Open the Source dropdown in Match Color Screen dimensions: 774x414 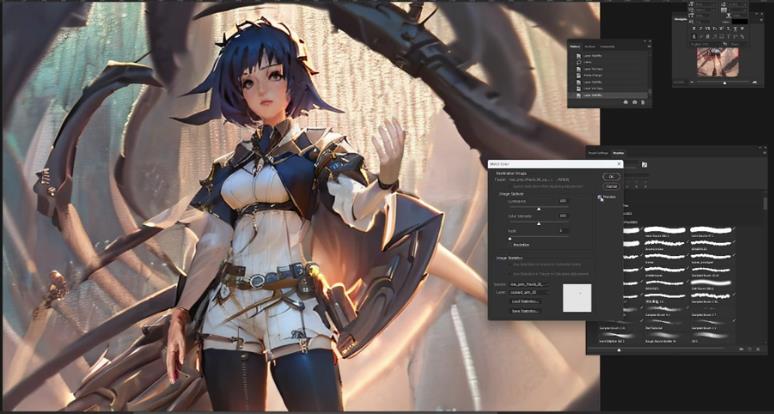529,285
